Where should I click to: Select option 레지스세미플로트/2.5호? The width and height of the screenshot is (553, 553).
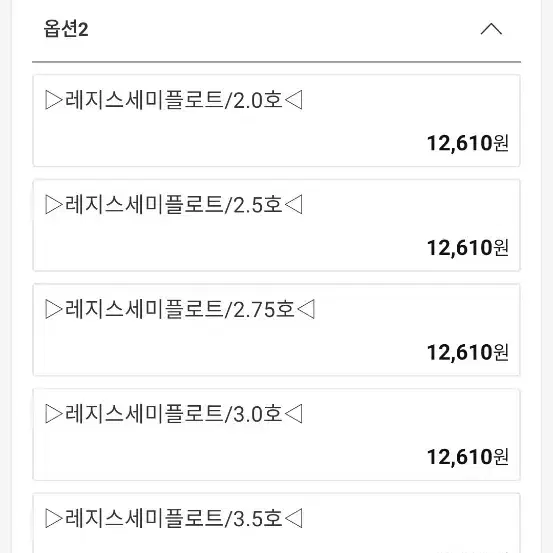pos(276,225)
